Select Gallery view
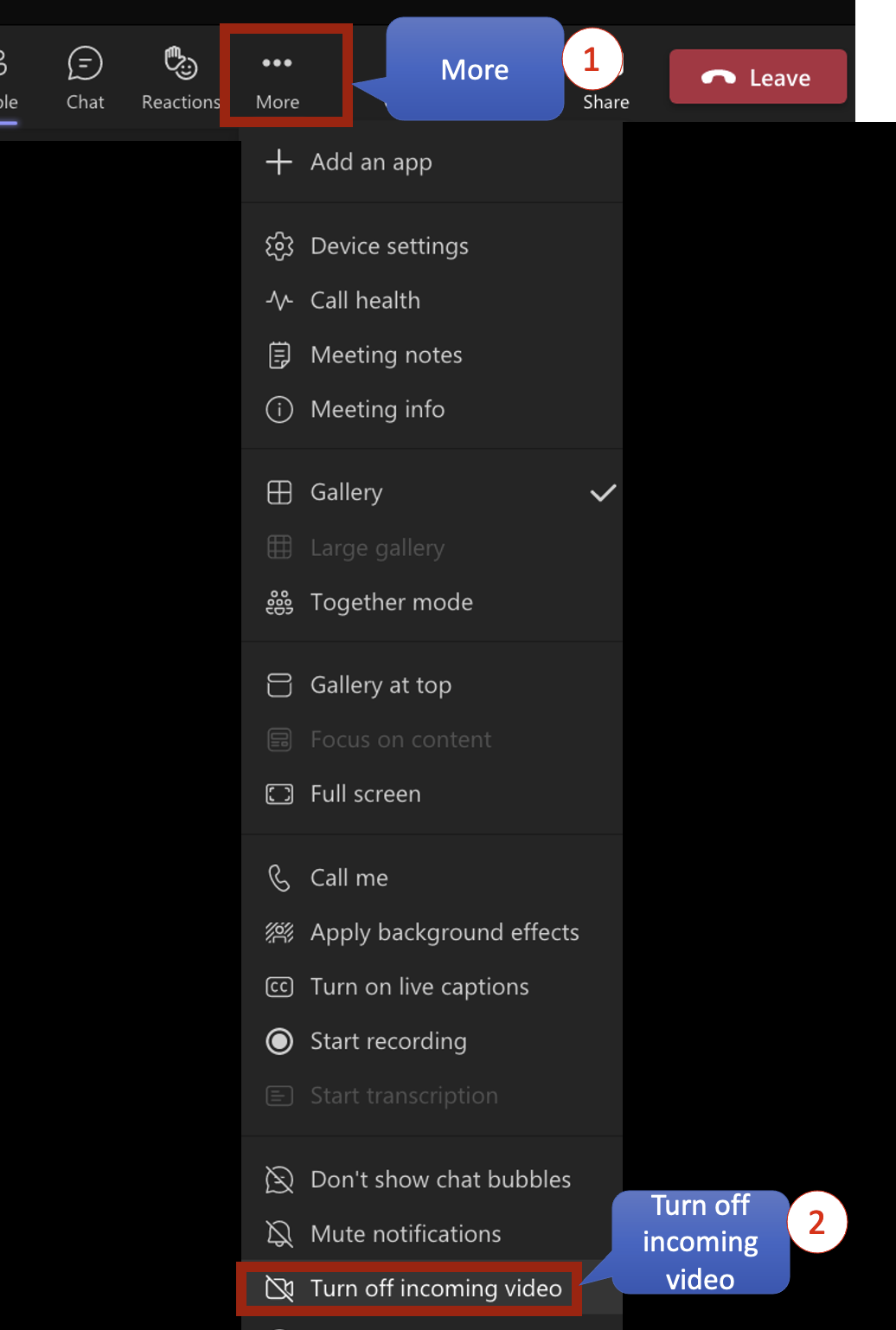 (346, 491)
